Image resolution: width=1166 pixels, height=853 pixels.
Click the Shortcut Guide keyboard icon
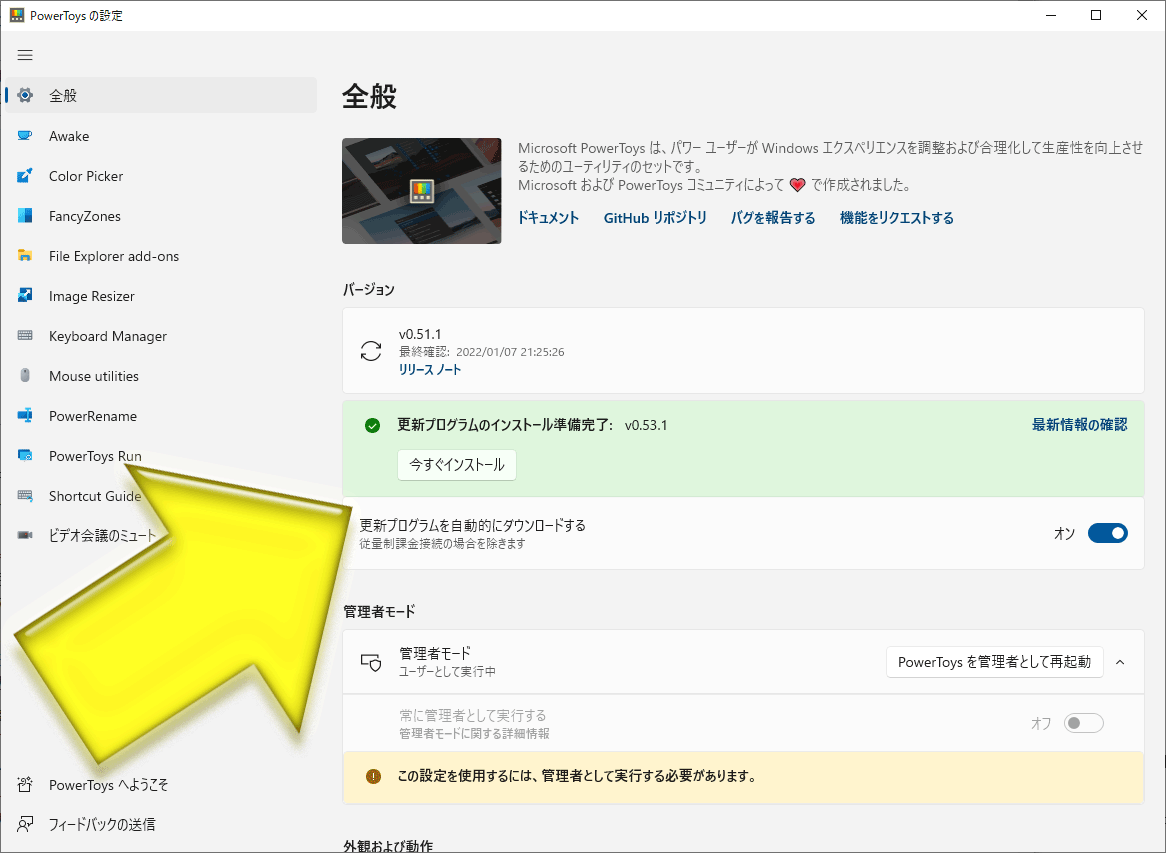click(25, 496)
